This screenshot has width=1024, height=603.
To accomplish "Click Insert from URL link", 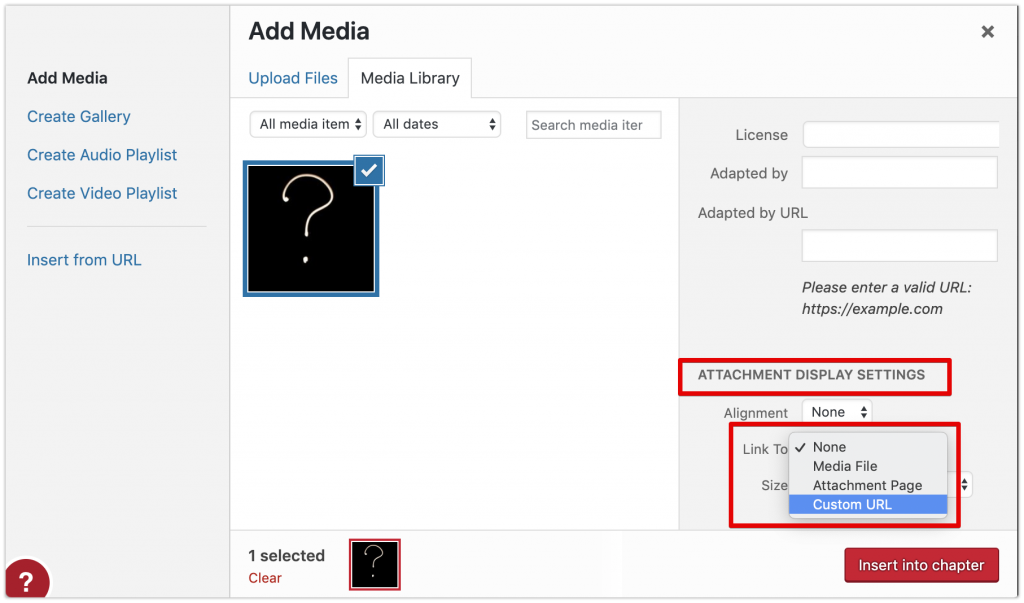I will pyautogui.click(x=84, y=260).
